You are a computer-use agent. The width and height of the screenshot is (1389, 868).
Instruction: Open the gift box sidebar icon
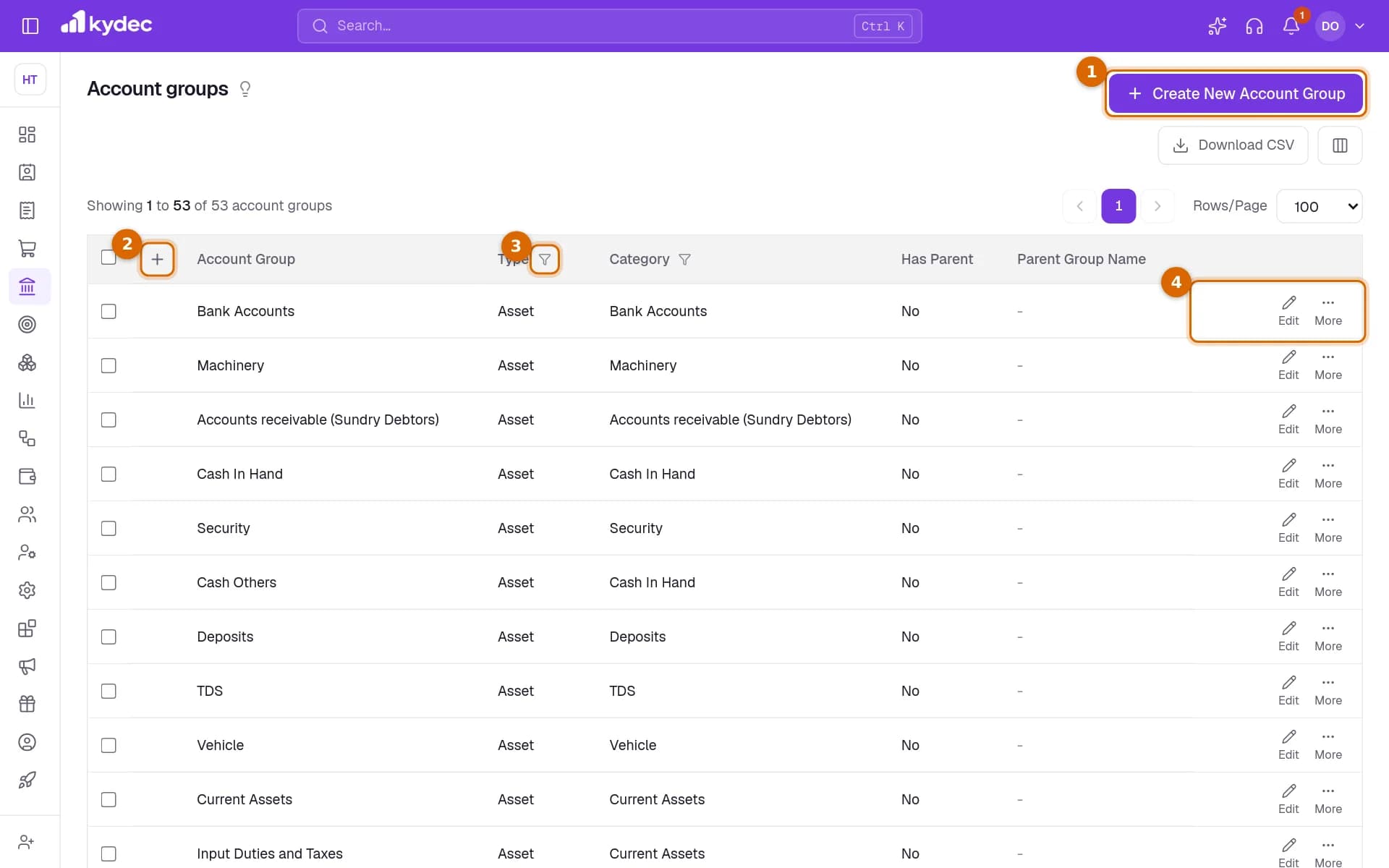point(27,704)
